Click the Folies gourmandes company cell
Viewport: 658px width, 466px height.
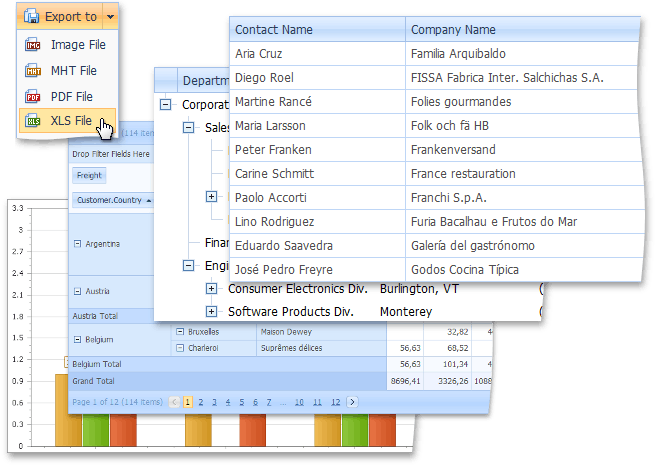point(522,102)
